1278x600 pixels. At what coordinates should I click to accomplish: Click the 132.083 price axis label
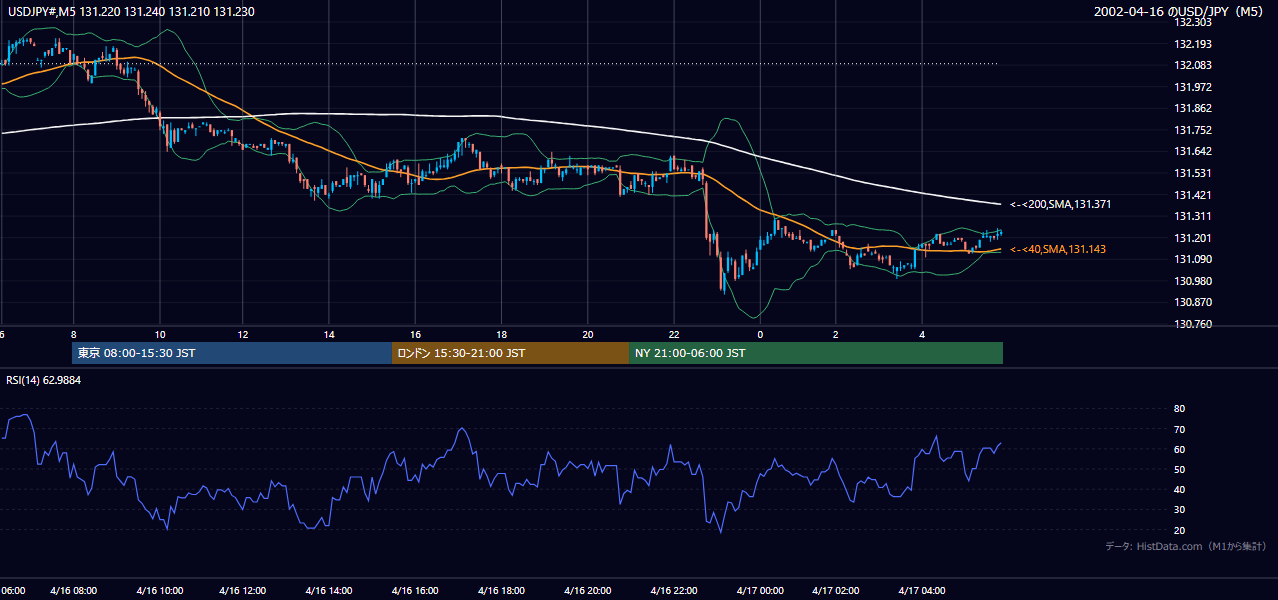[x=1193, y=65]
